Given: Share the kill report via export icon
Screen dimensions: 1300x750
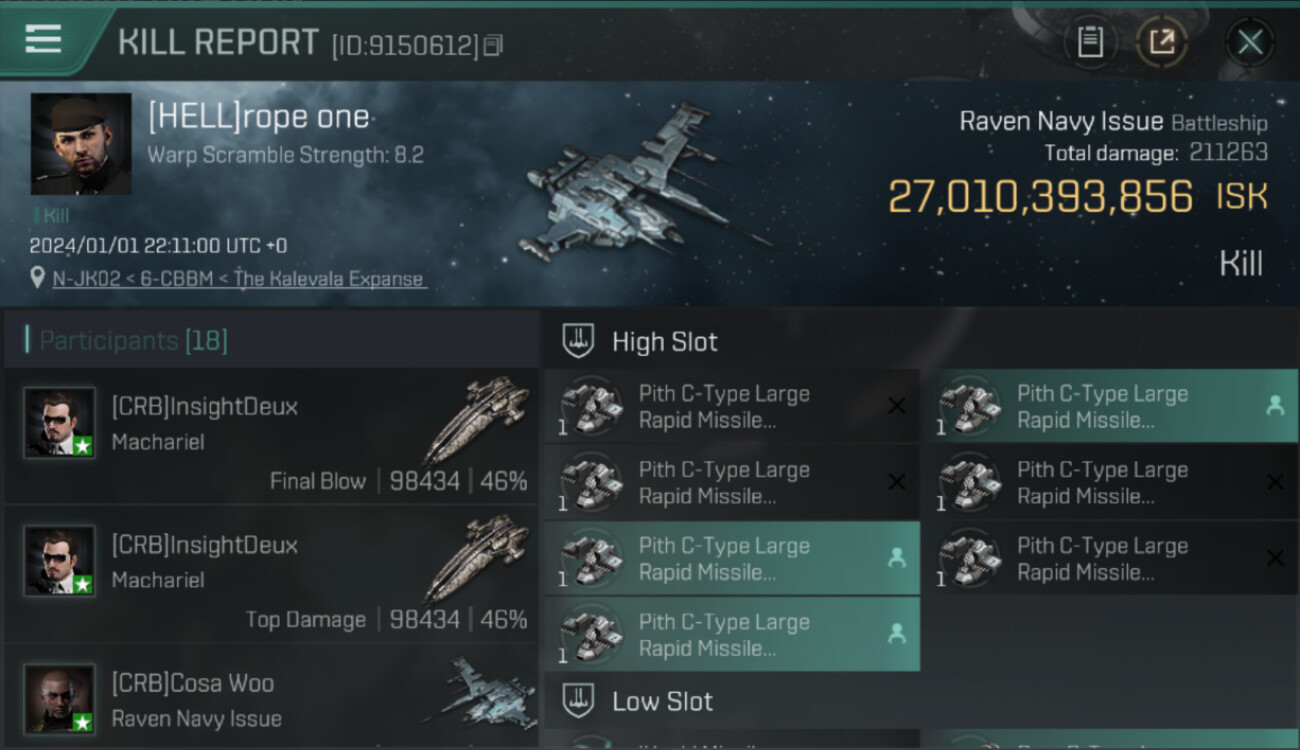Looking at the screenshot, I should (1161, 42).
